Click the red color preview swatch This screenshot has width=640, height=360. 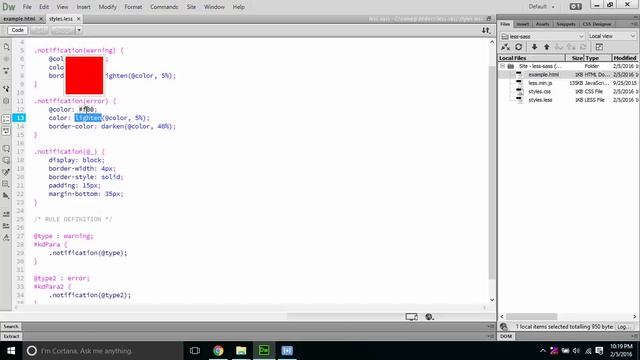tap(84, 76)
